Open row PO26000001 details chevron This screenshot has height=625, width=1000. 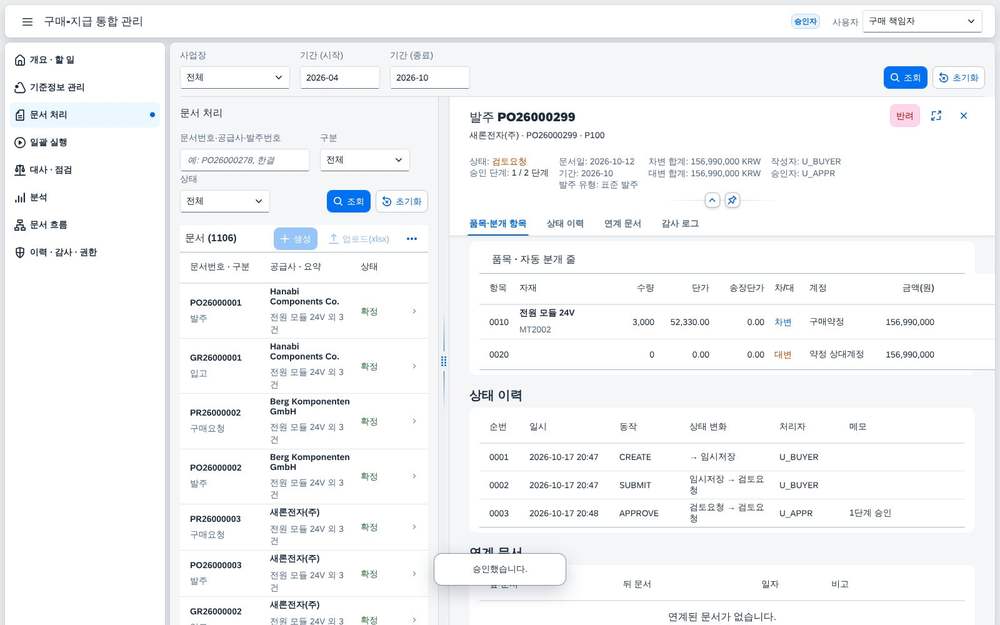pos(415,311)
